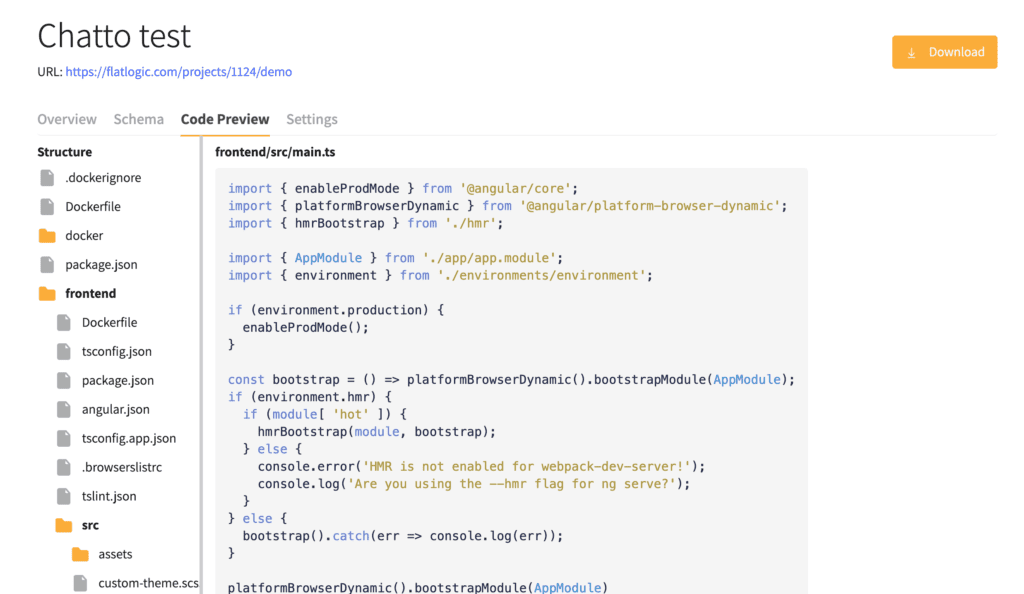Viewport: 1024px width, 594px height.
Task: Click the Download button
Action: [x=944, y=52]
